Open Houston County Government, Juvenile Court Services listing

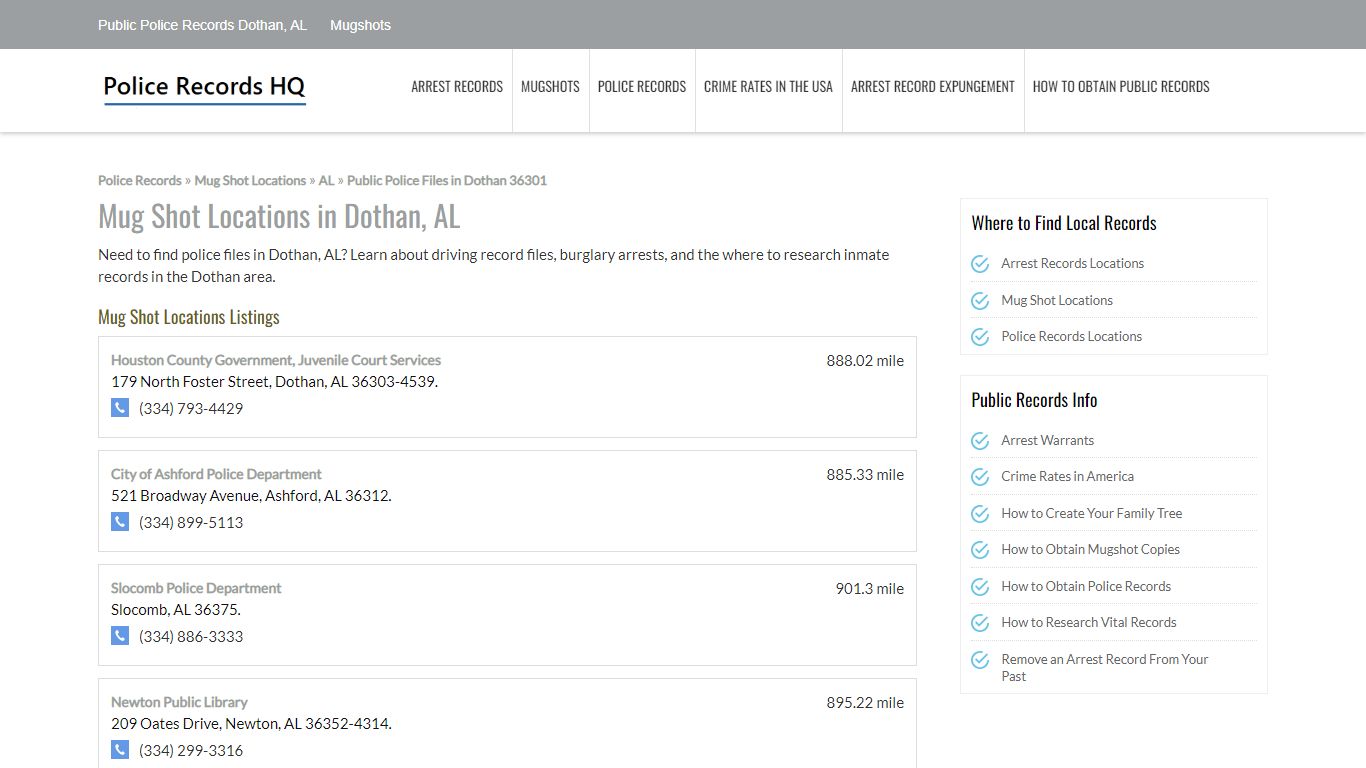pyautogui.click(x=276, y=360)
